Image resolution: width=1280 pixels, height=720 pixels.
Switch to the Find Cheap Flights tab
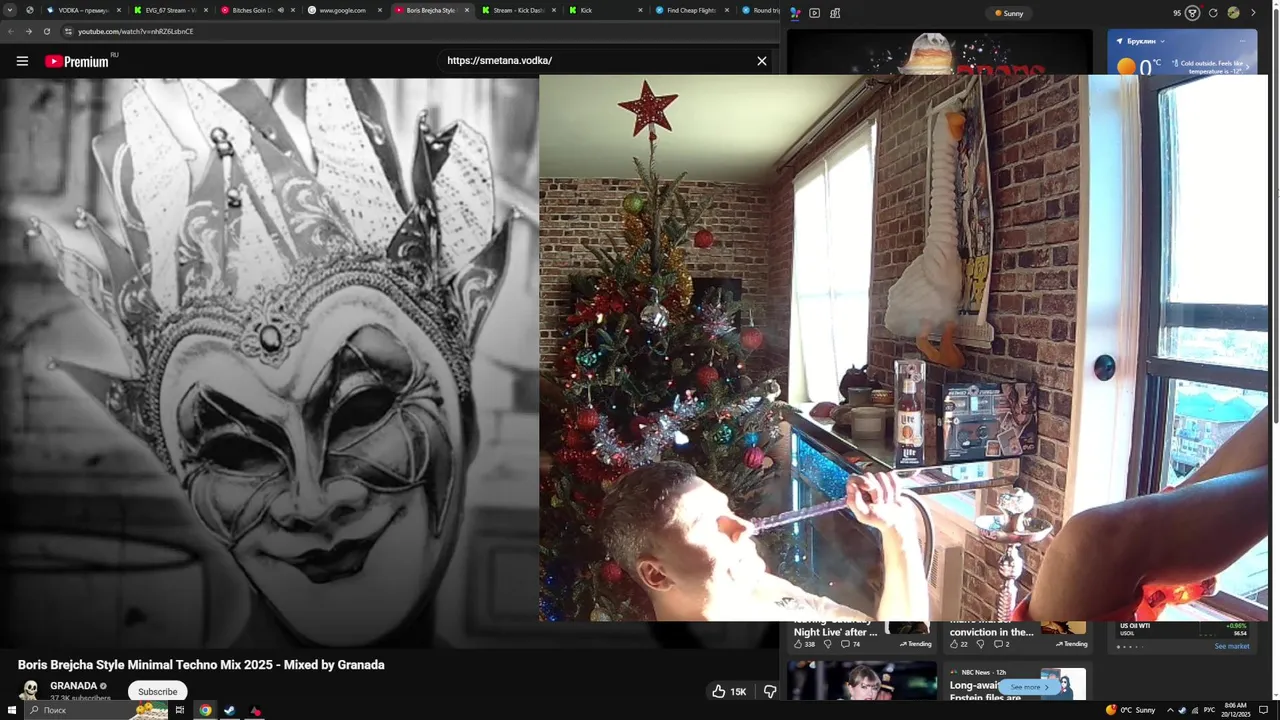pos(690,10)
